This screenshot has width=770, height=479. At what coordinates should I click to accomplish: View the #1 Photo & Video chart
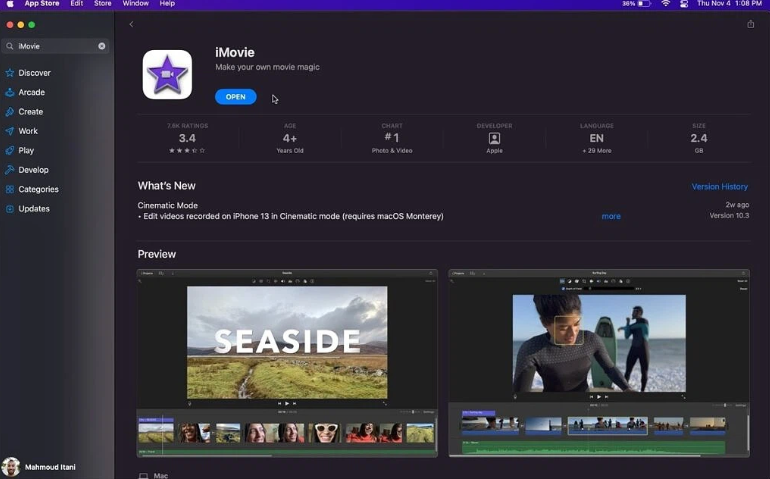coord(392,139)
